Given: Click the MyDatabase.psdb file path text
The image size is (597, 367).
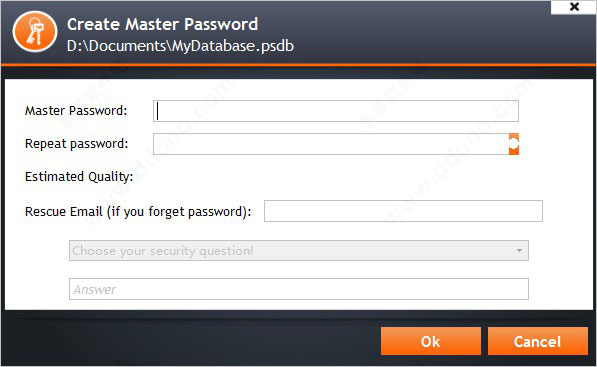Looking at the screenshot, I should pos(180,46).
